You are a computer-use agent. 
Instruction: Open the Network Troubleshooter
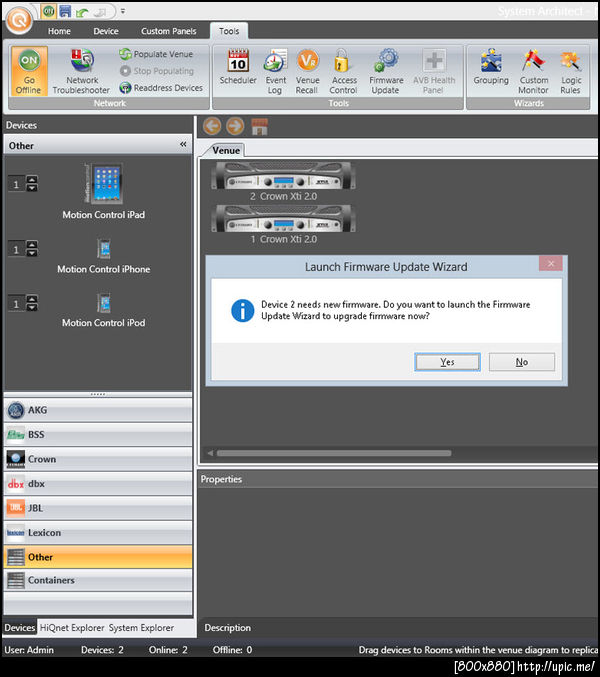click(x=81, y=71)
